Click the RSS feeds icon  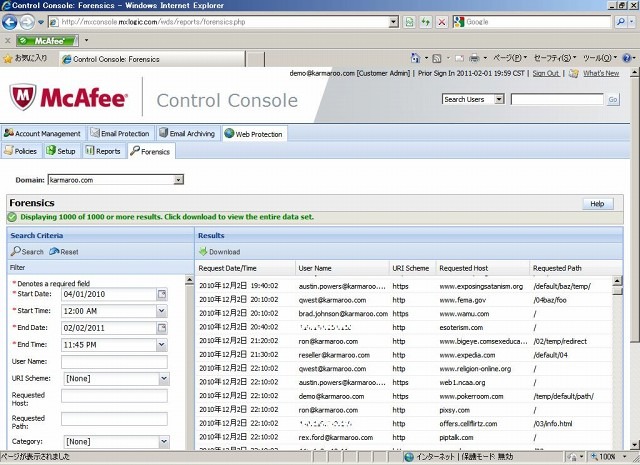pos(437,58)
